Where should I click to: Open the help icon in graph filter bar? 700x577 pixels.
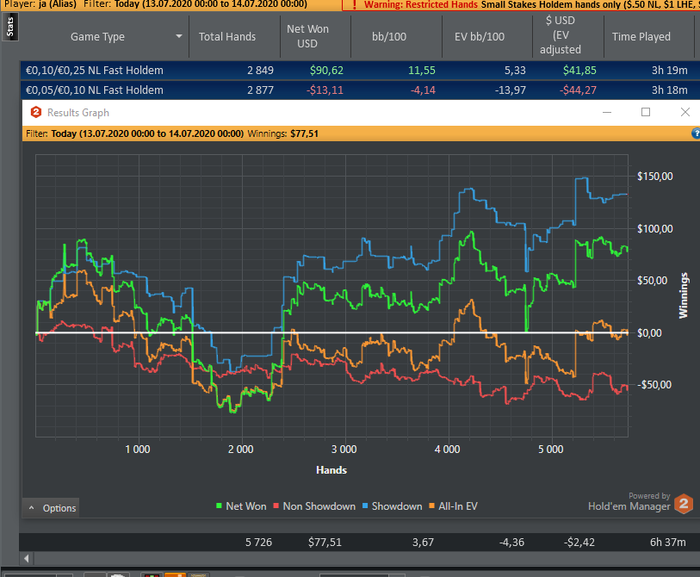(696, 133)
